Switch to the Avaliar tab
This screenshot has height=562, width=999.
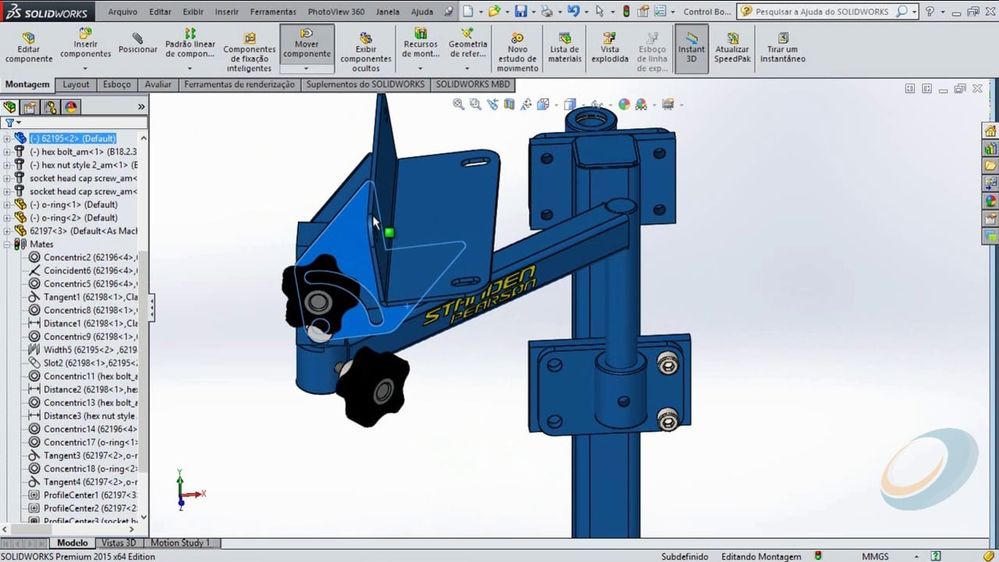pos(157,84)
